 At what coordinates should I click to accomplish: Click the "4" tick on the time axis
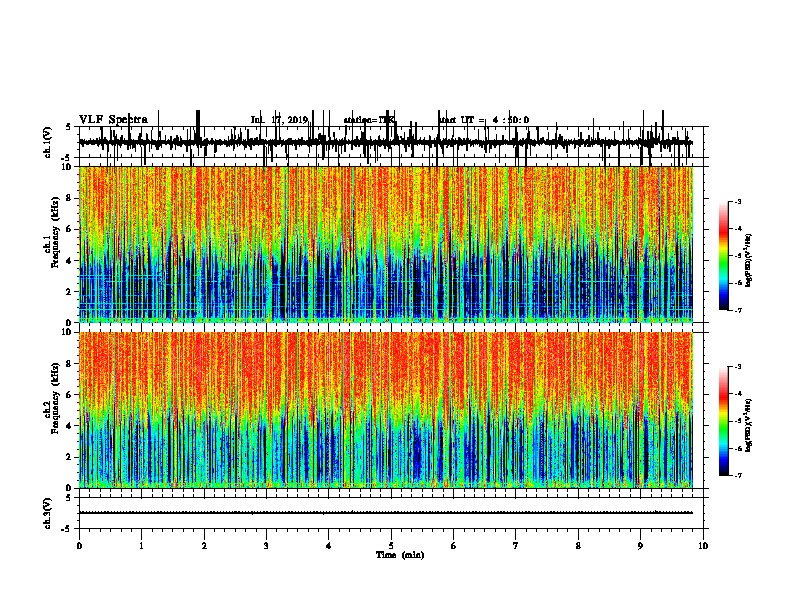pos(329,546)
